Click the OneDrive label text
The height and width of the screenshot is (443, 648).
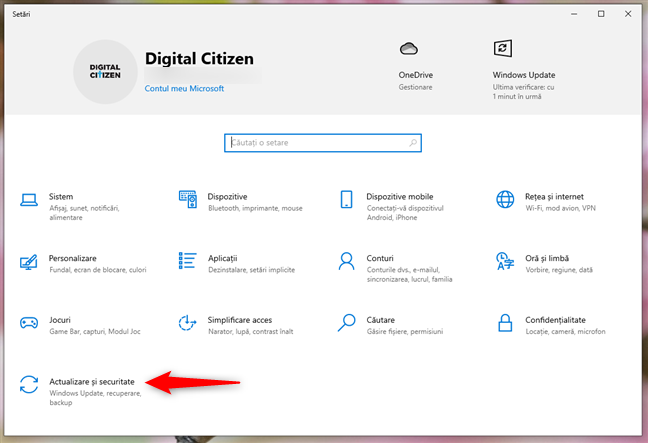click(x=416, y=75)
